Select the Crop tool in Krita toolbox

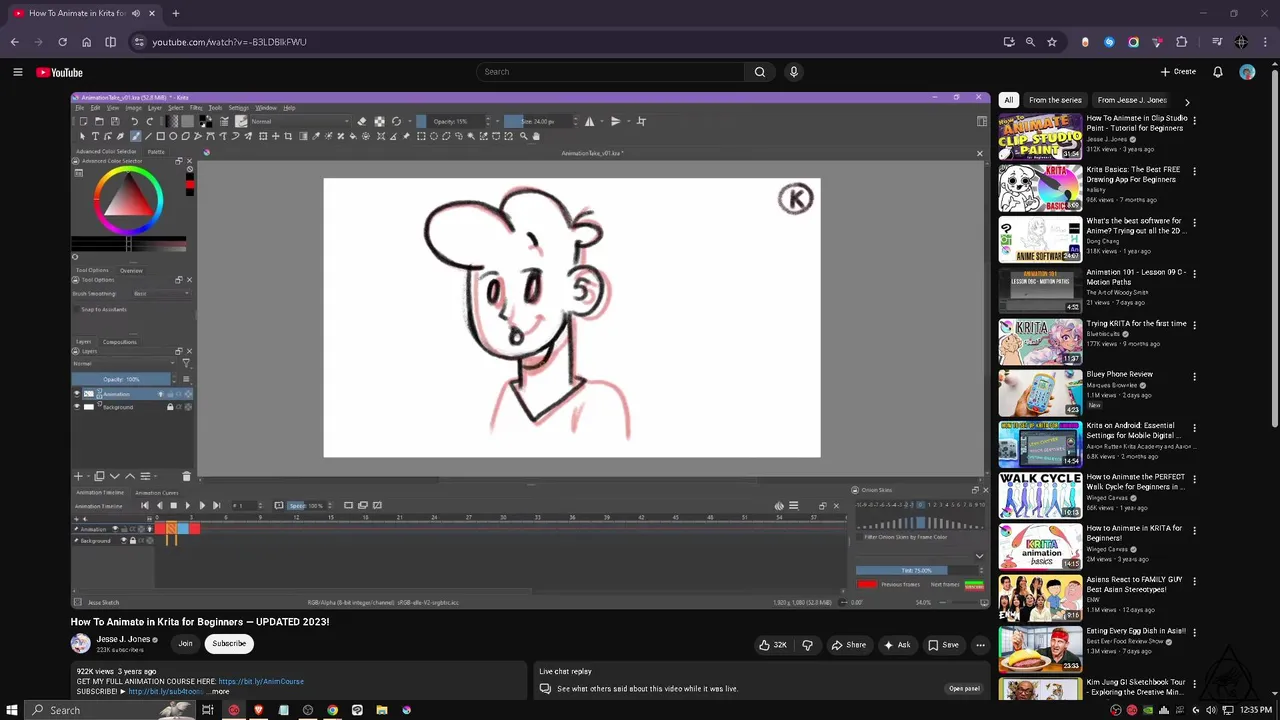(288, 136)
